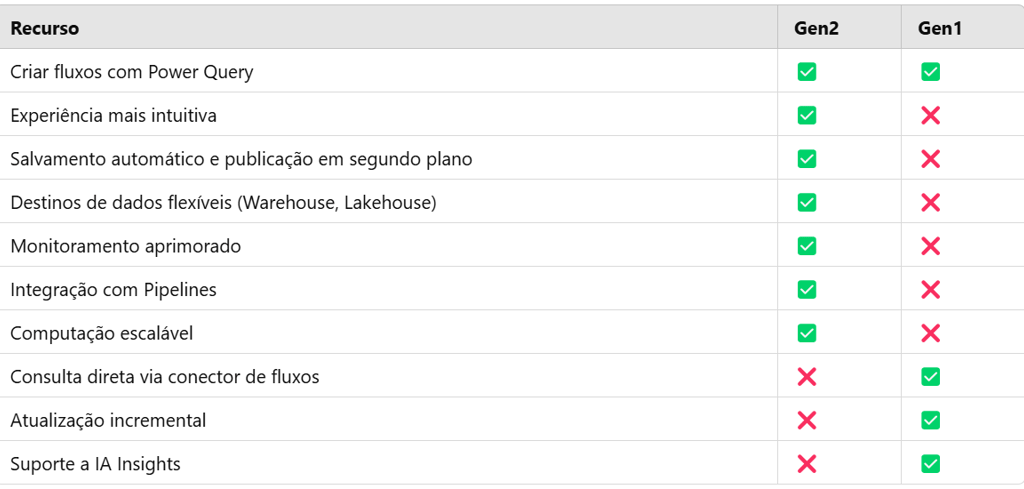The image size is (1024, 489).
Task: Click Gen2 checkmark for Monitoramento aprimorado
Action: pyautogui.click(x=807, y=246)
